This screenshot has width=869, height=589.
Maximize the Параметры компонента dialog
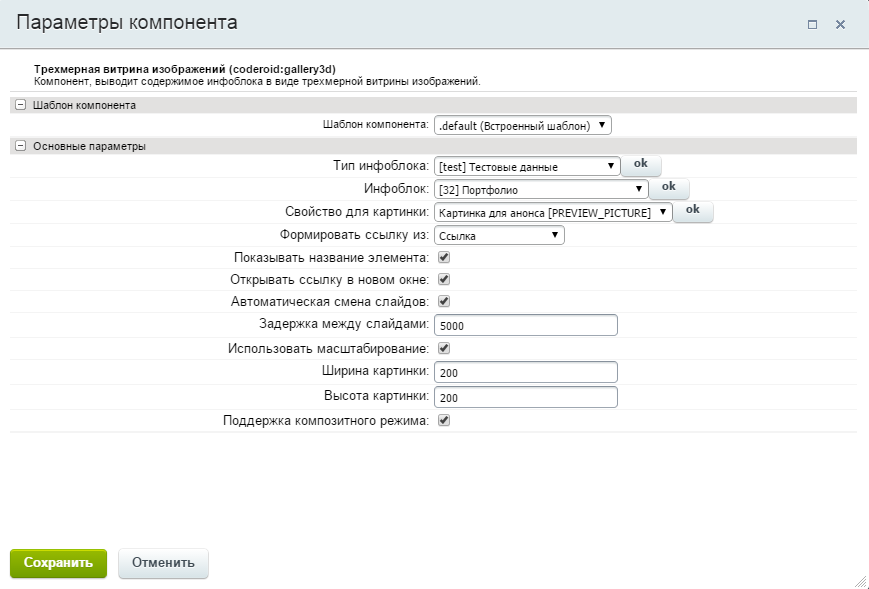tap(812, 24)
